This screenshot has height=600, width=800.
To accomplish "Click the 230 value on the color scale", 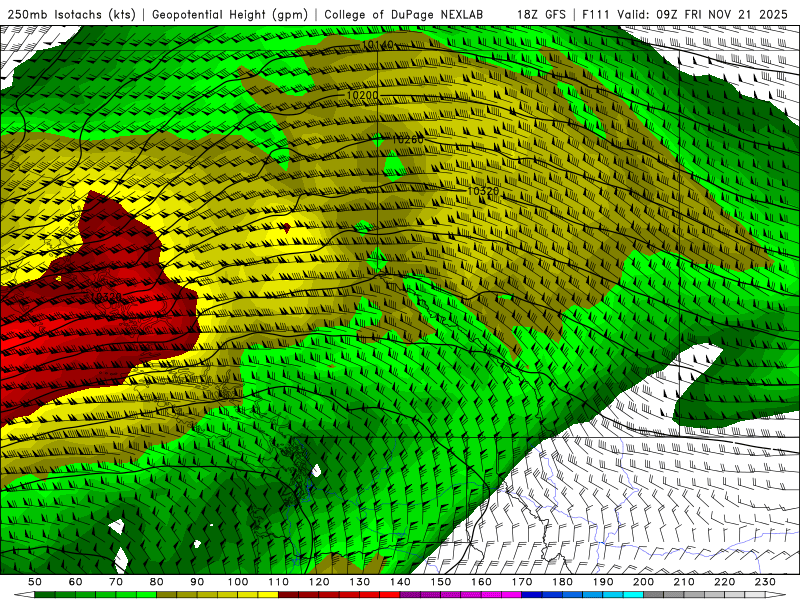I will (765, 582).
